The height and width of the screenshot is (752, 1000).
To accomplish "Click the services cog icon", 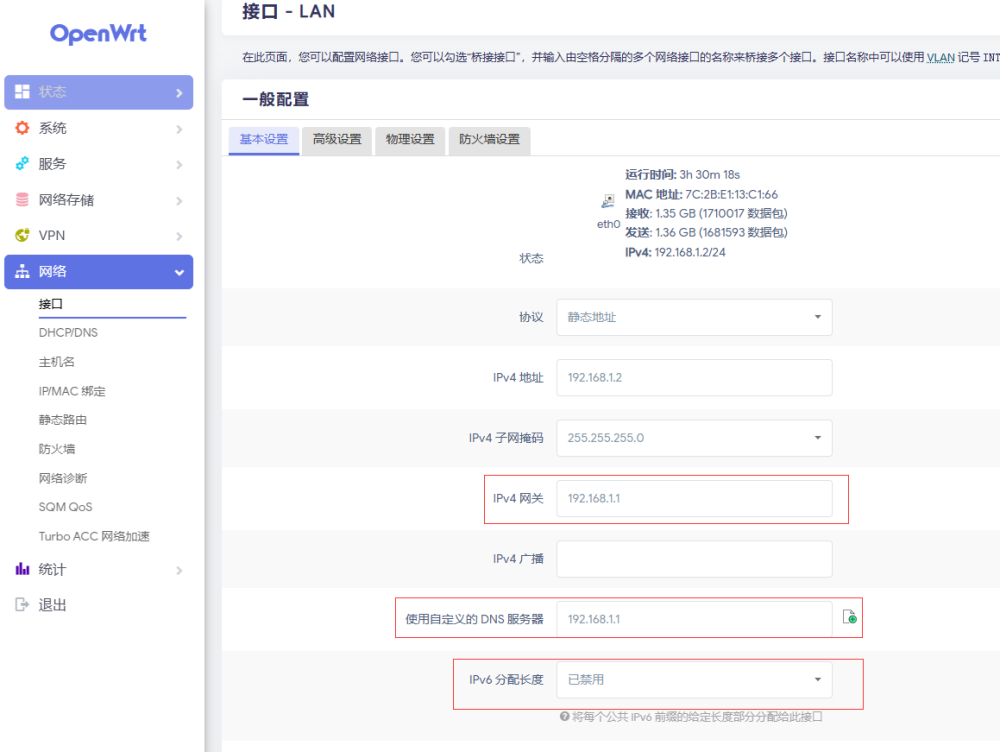I will coord(22,164).
